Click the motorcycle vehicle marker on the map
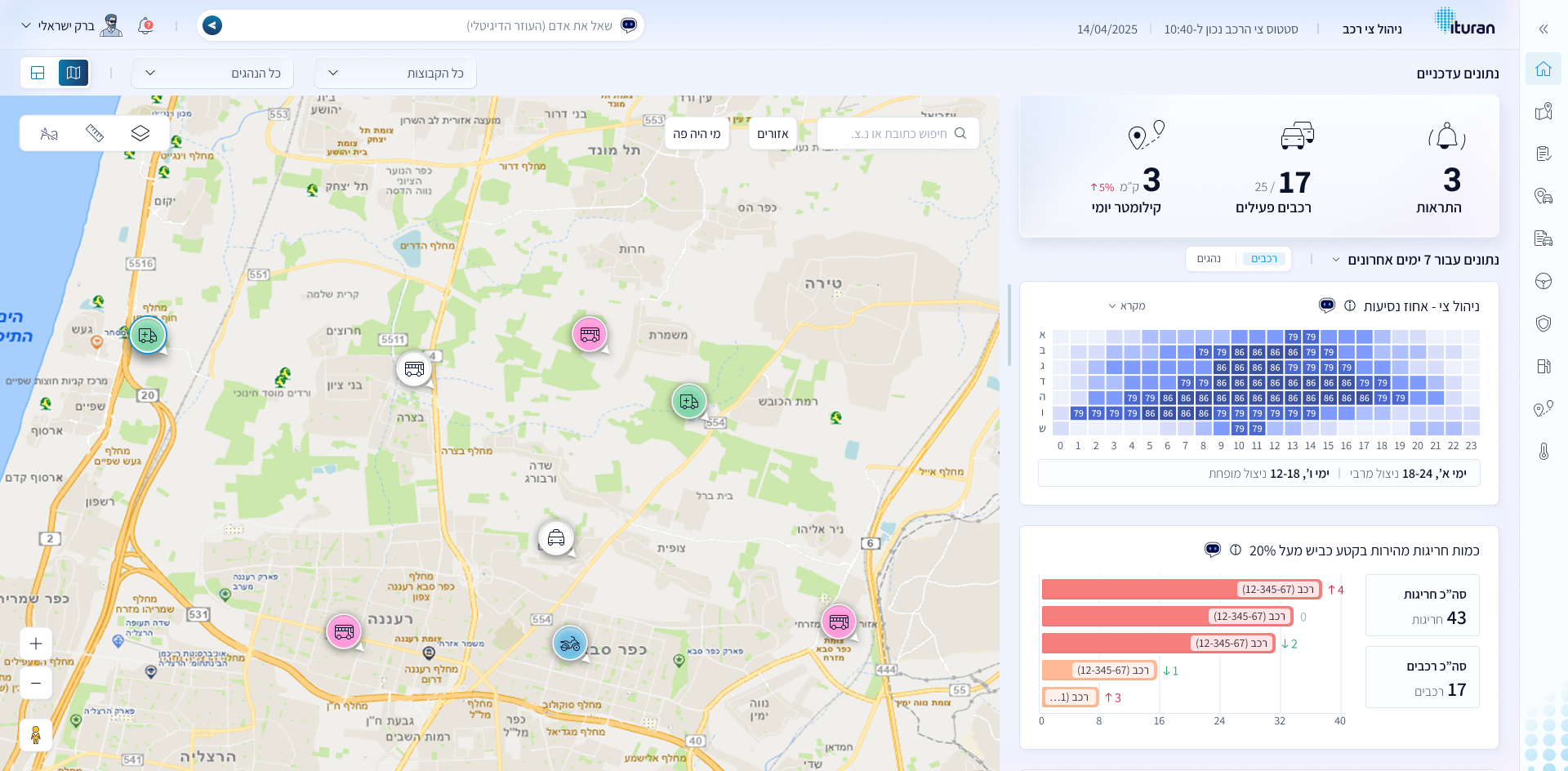 coord(569,644)
